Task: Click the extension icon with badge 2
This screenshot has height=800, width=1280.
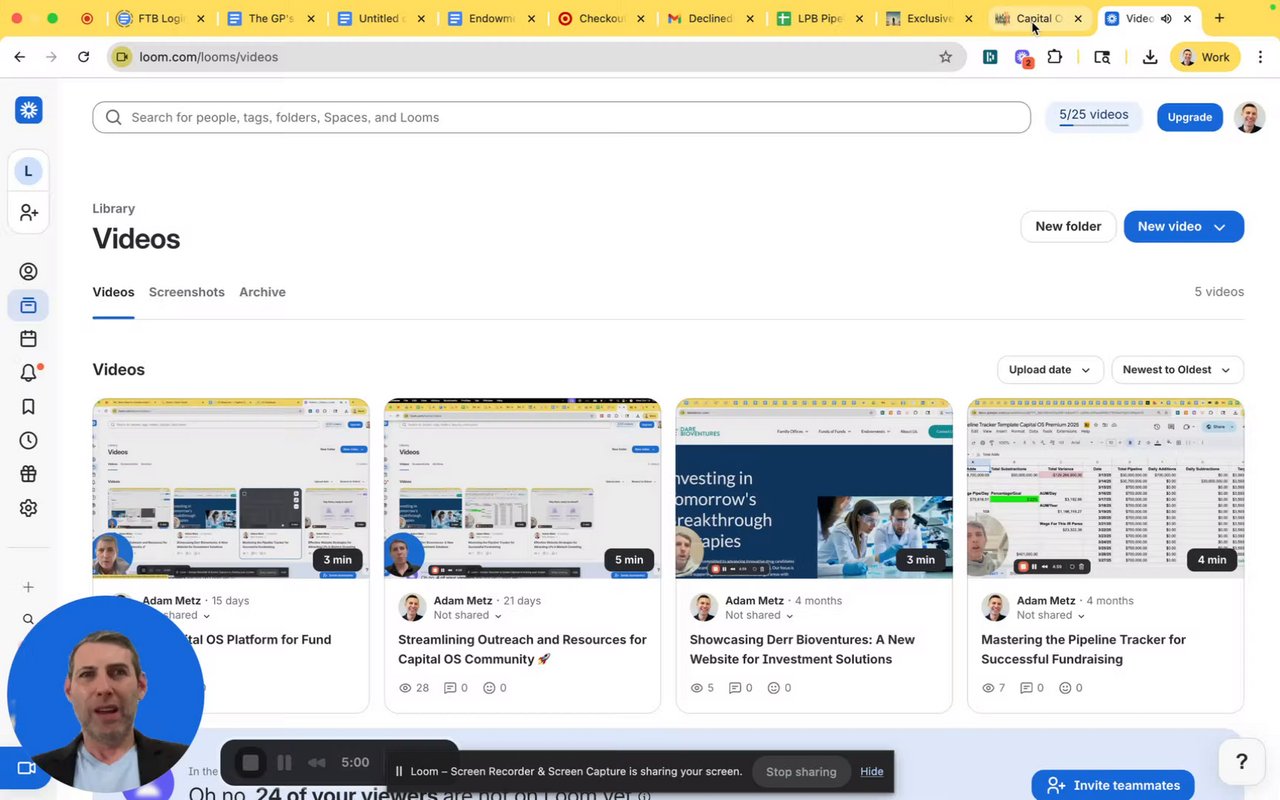Action: click(x=1022, y=58)
